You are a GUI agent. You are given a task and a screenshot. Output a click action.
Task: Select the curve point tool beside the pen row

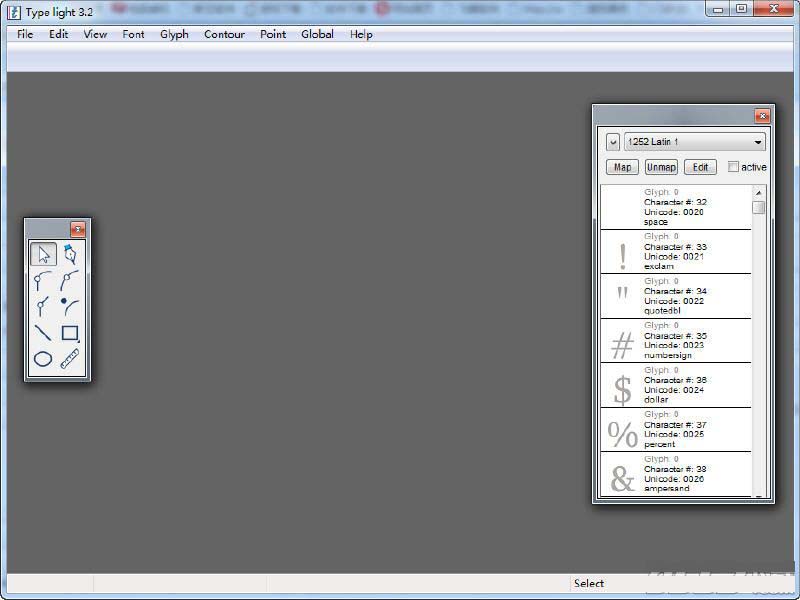pyautogui.click(x=43, y=281)
